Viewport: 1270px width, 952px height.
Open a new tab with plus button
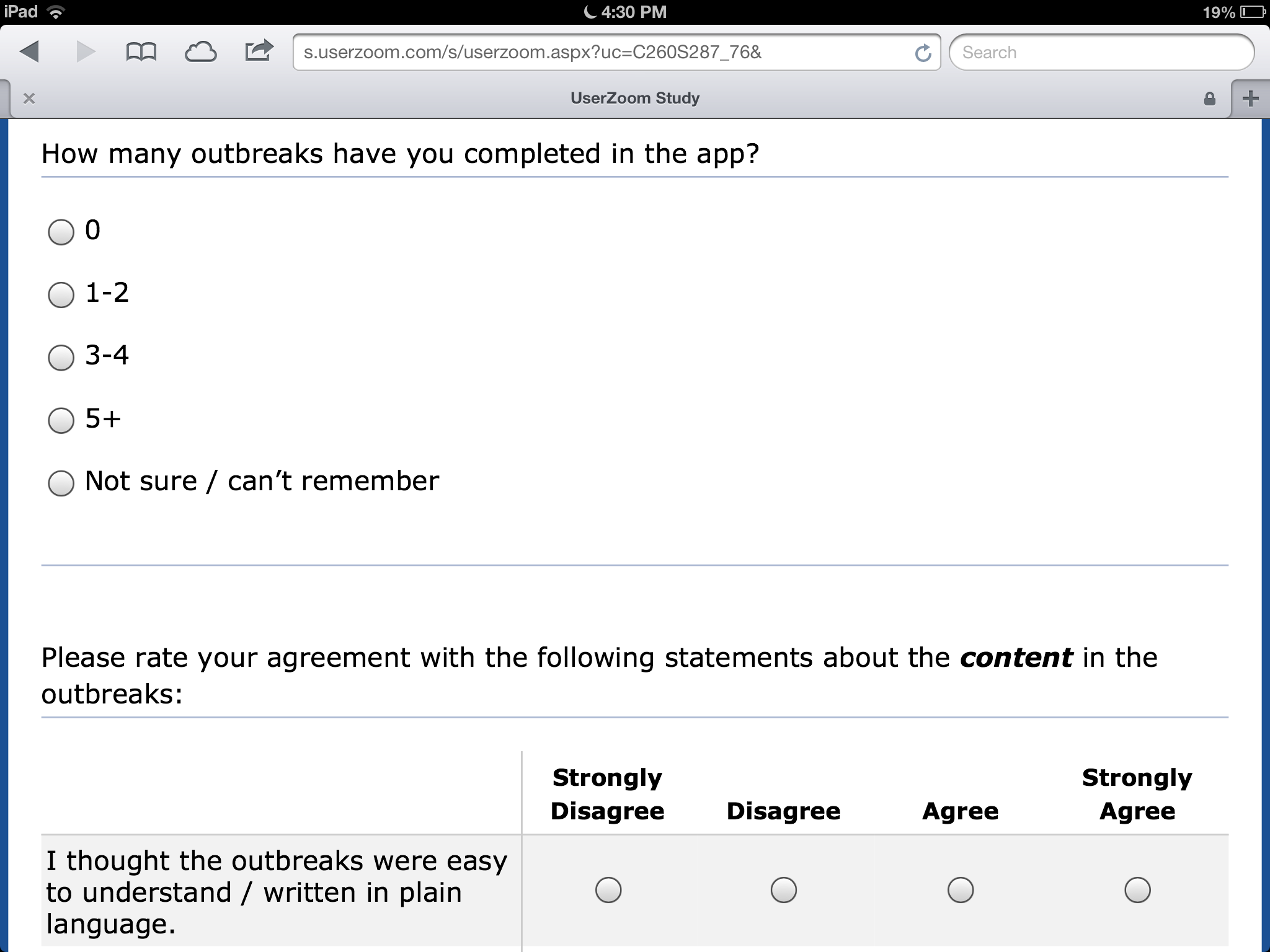1250,99
